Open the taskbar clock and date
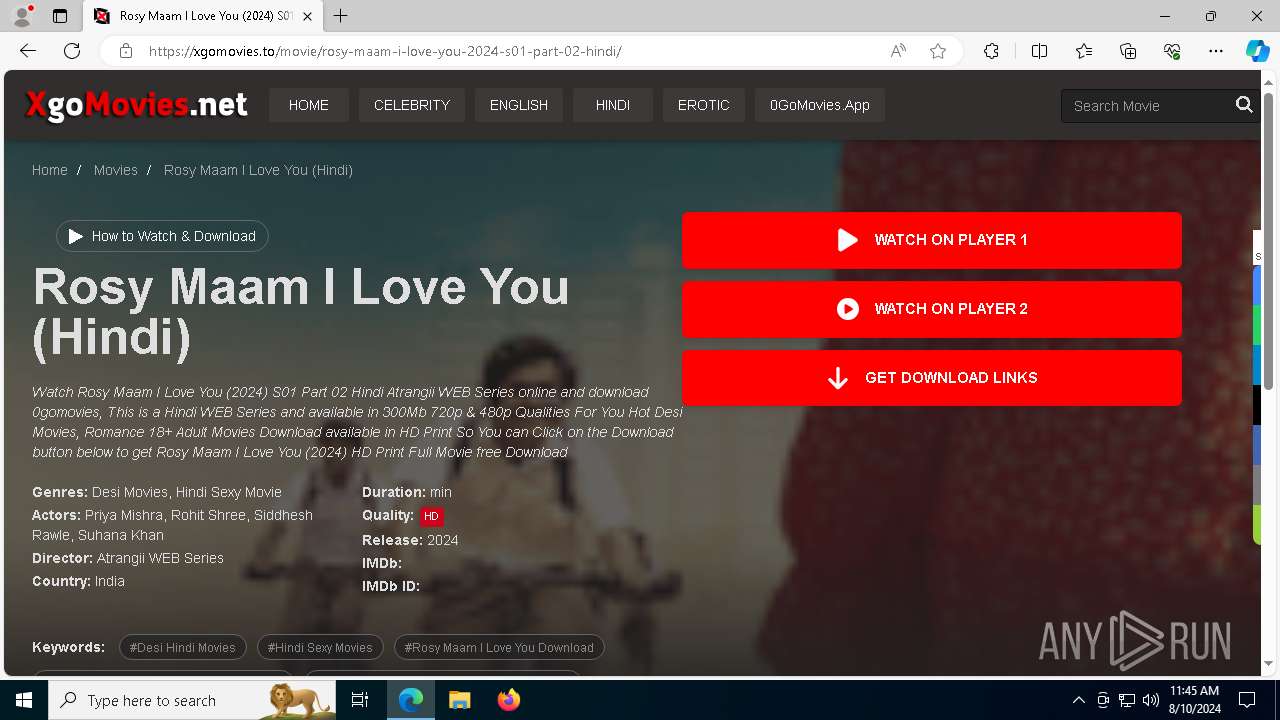 [1194, 700]
